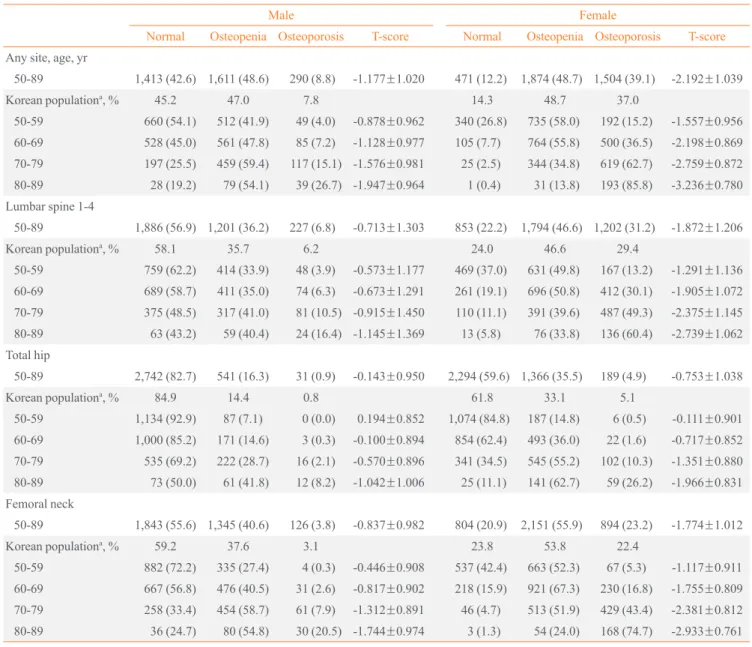This screenshot has height=647, width=752.
Task: Click the T-score '-2.192±1.039'
Action: click(x=707, y=79)
